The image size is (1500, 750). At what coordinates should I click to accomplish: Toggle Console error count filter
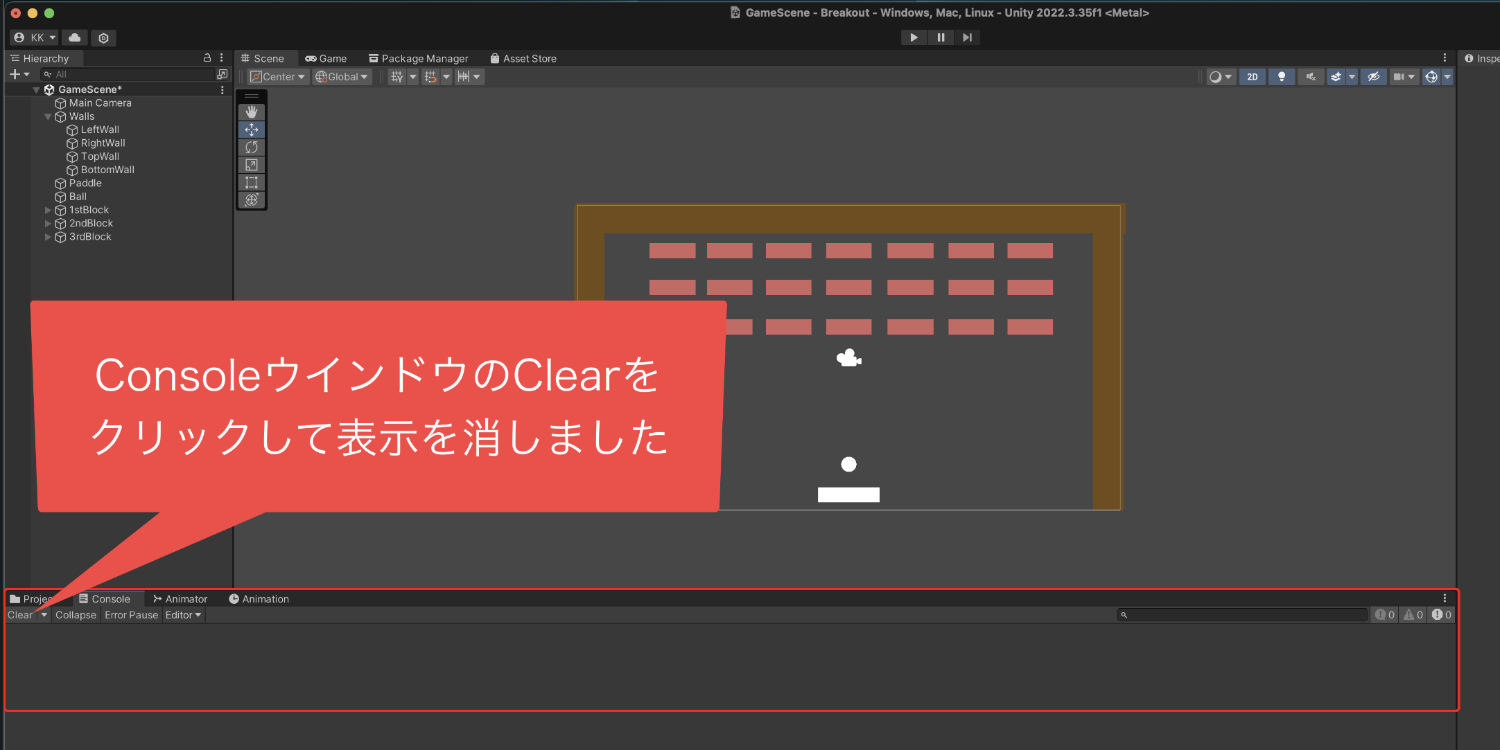point(1441,615)
